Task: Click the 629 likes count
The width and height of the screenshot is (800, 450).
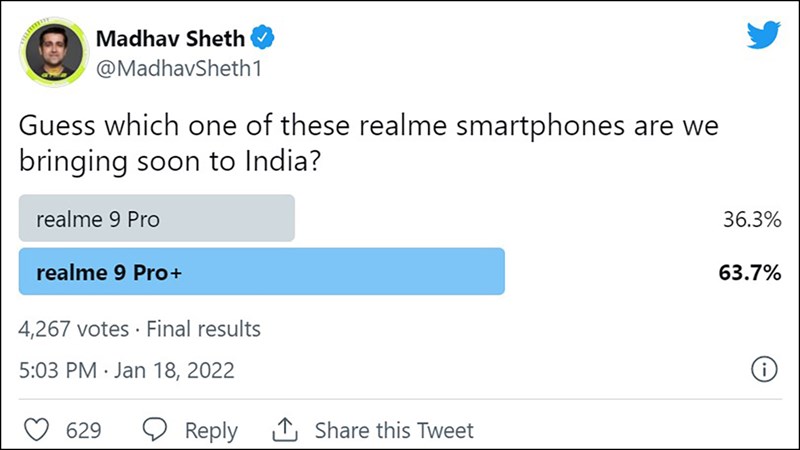Action: (x=83, y=431)
